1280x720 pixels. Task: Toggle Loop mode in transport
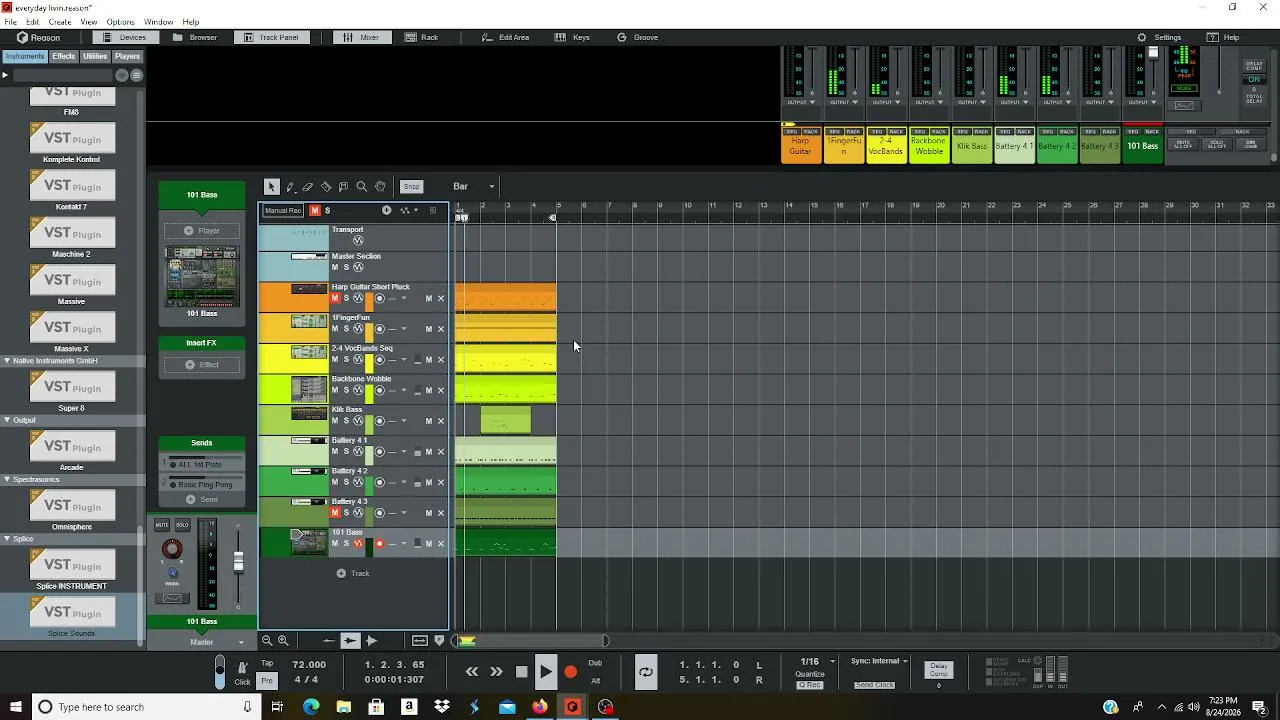pos(646,672)
